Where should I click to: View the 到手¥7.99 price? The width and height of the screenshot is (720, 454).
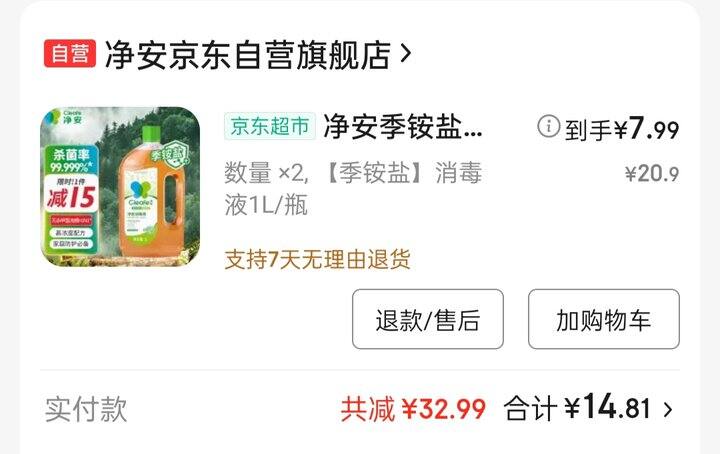tap(622, 129)
